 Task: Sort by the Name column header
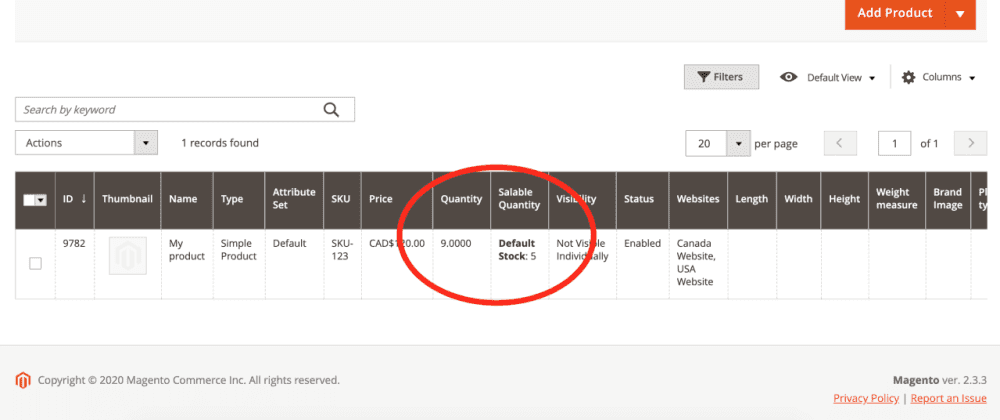(x=187, y=199)
